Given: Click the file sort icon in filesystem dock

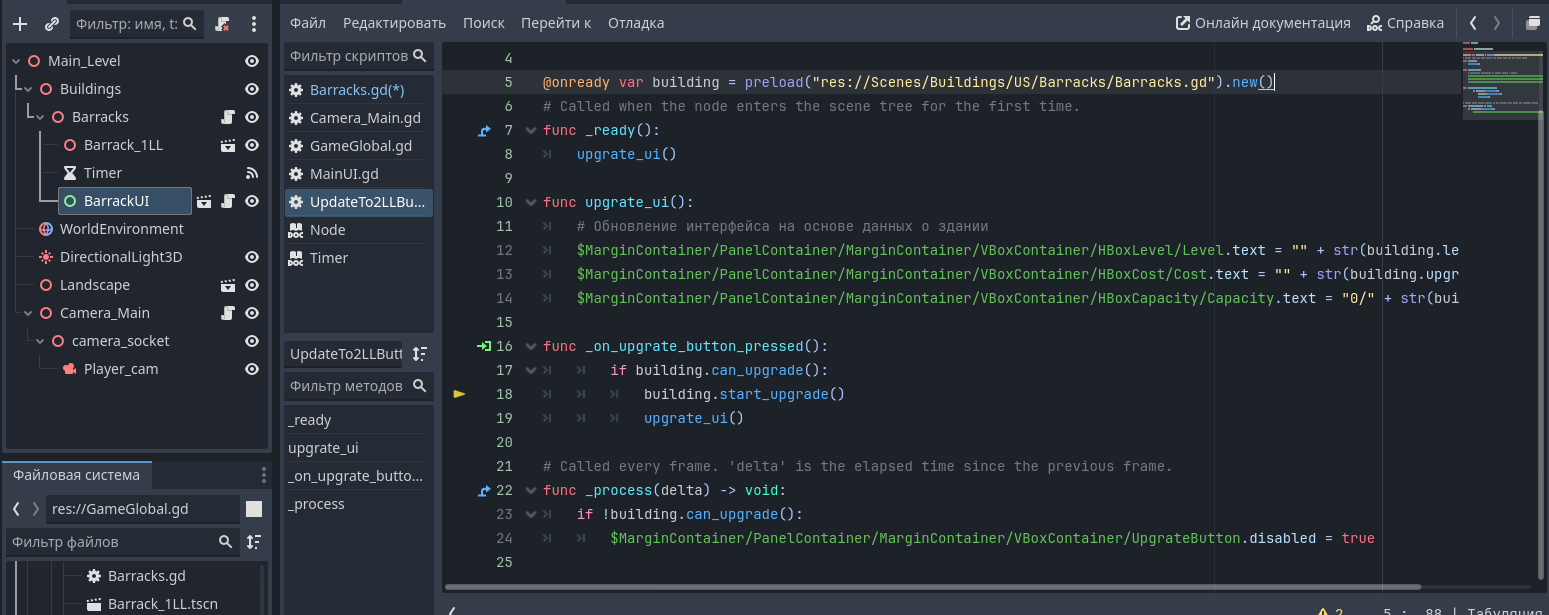Looking at the screenshot, I should 254,542.
